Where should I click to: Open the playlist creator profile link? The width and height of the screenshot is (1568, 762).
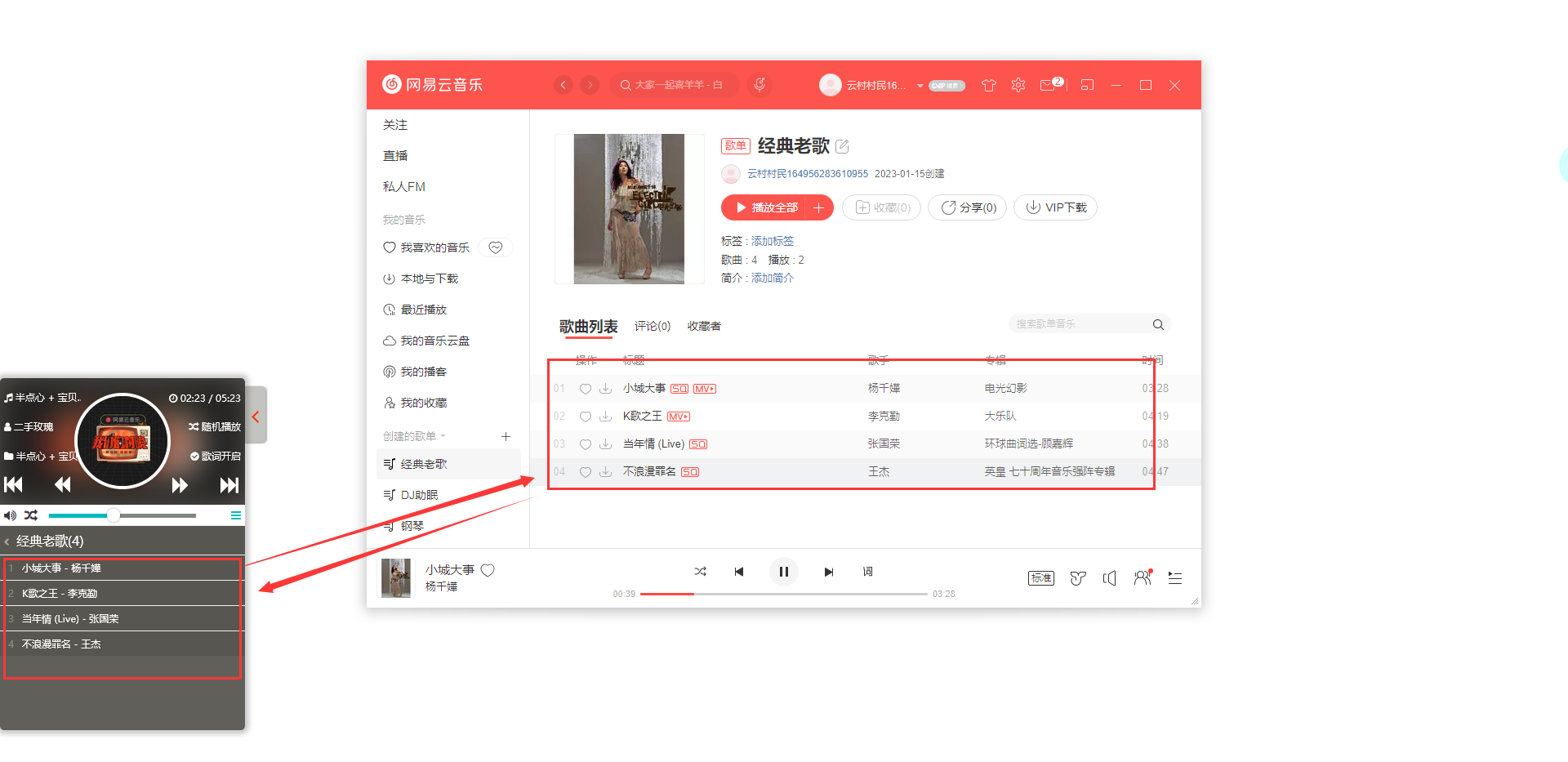click(x=808, y=174)
